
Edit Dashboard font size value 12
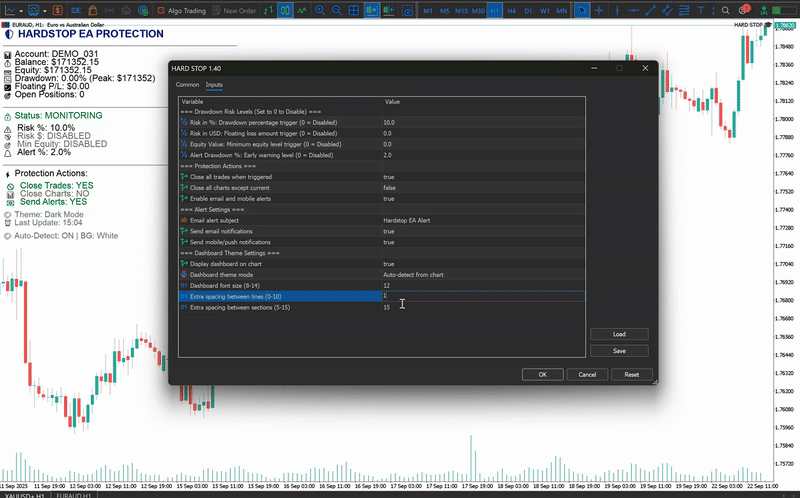pyautogui.click(x=483, y=286)
